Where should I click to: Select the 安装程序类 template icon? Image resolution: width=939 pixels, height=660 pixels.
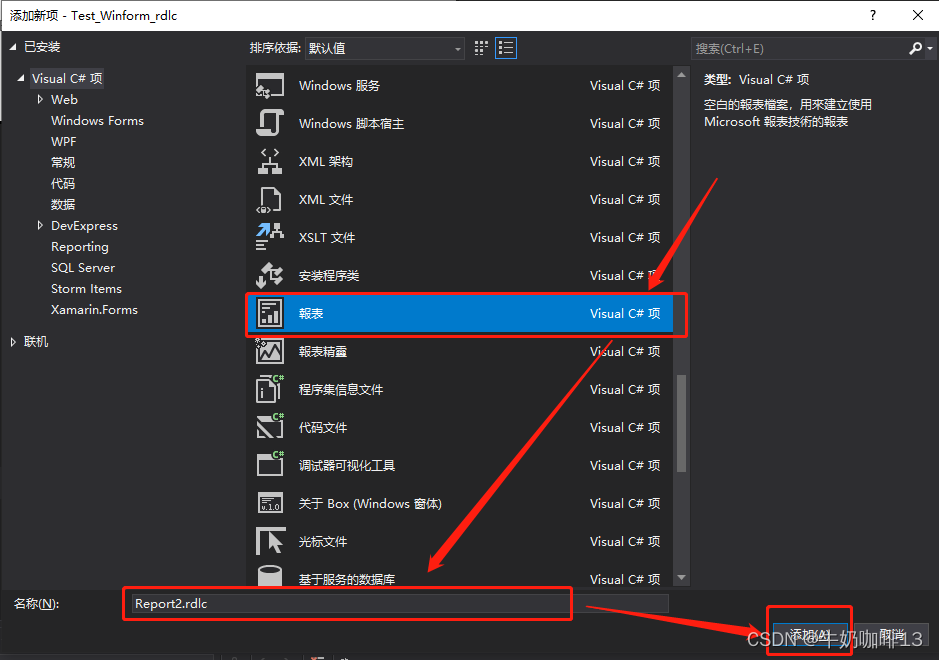tap(269, 275)
